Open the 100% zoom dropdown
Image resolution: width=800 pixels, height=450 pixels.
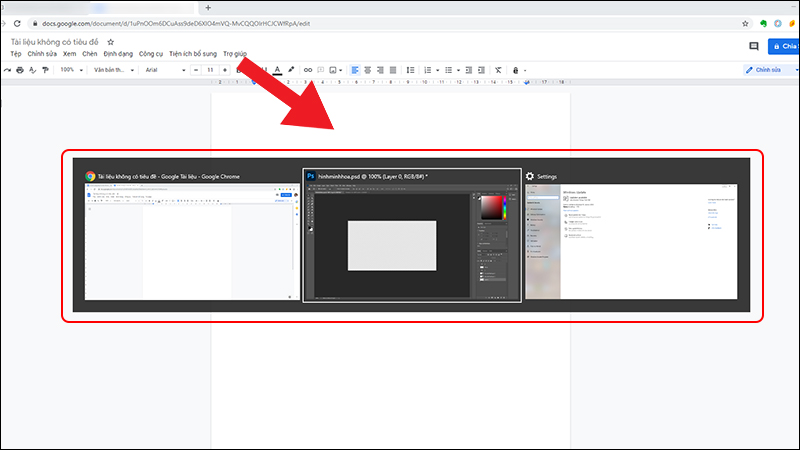click(71, 70)
